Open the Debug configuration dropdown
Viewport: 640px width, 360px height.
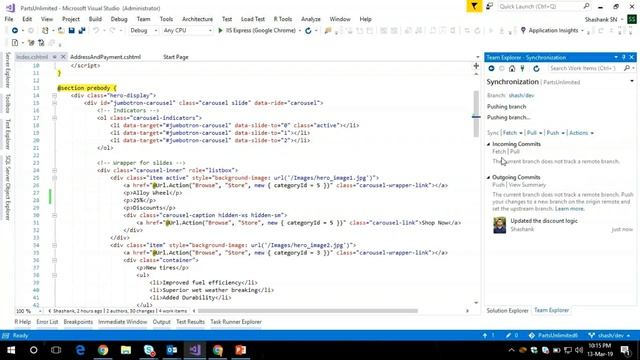click(x=143, y=31)
